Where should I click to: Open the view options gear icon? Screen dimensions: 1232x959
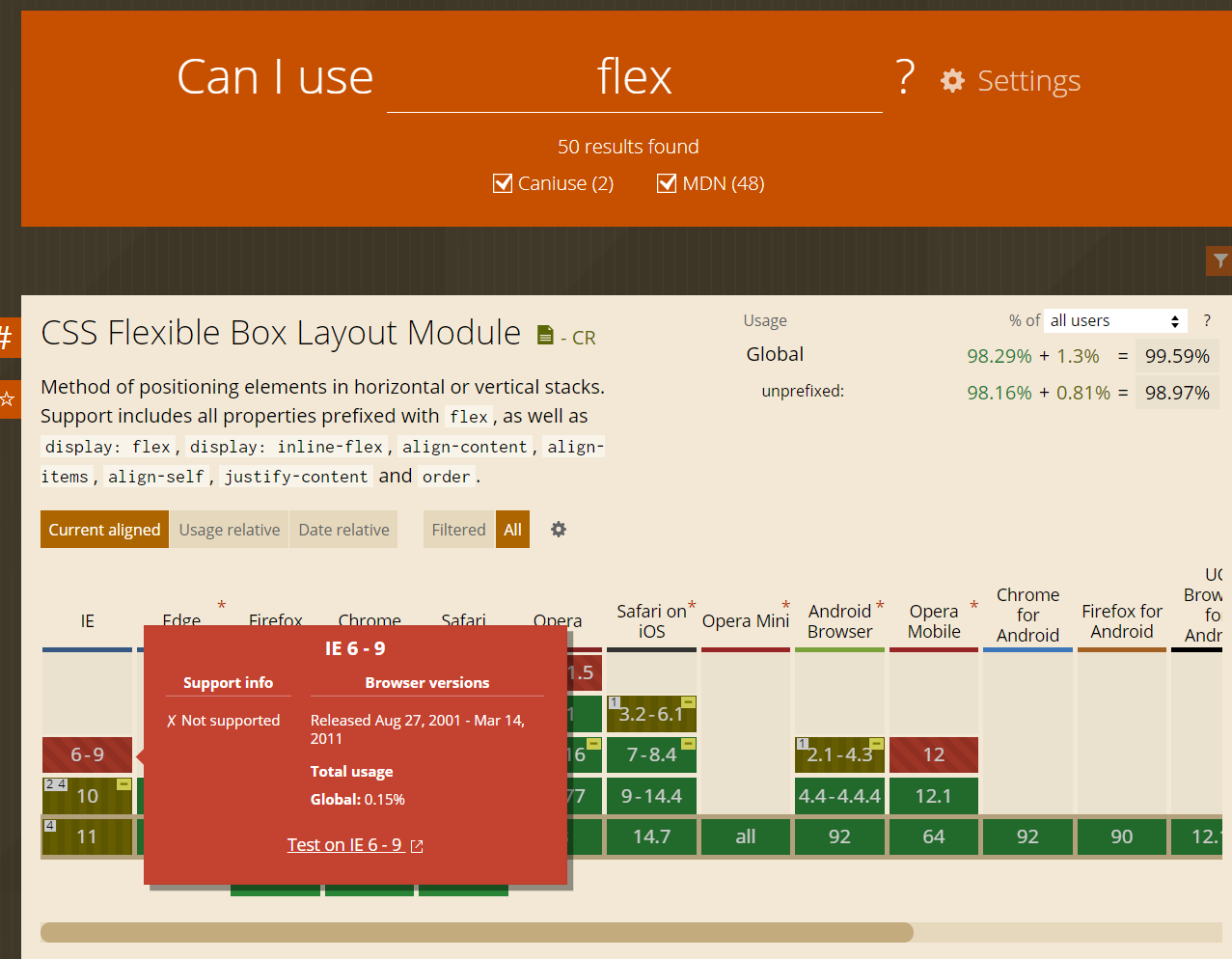[x=559, y=529]
